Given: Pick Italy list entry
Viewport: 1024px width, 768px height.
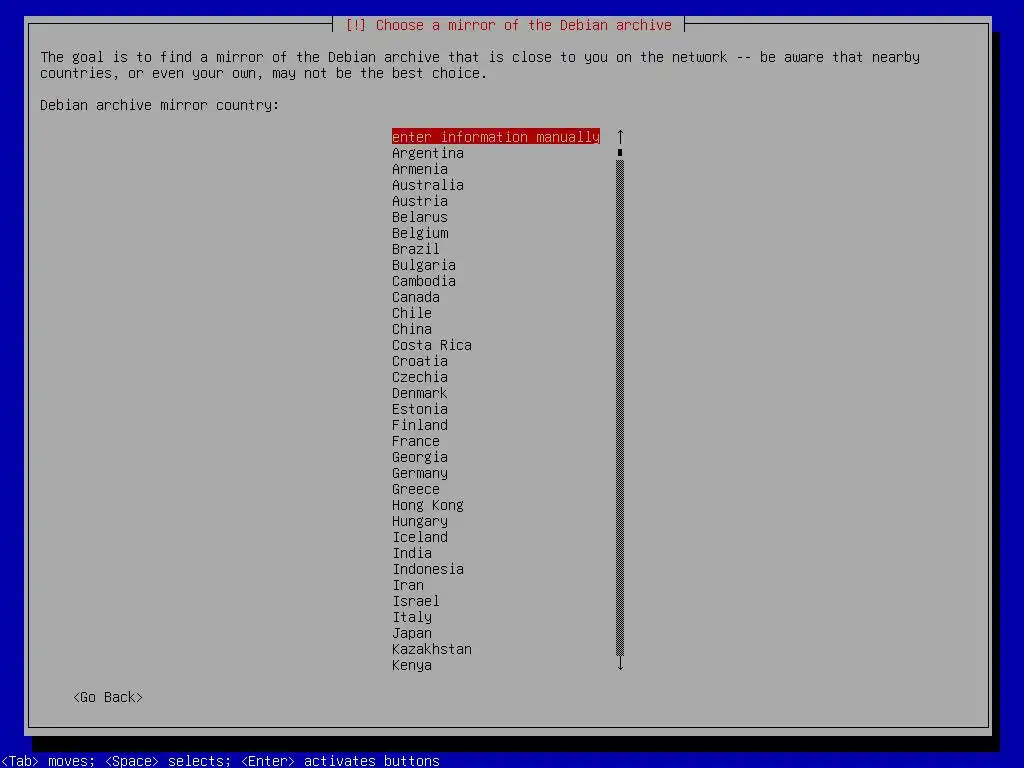Looking at the screenshot, I should pos(411,616).
